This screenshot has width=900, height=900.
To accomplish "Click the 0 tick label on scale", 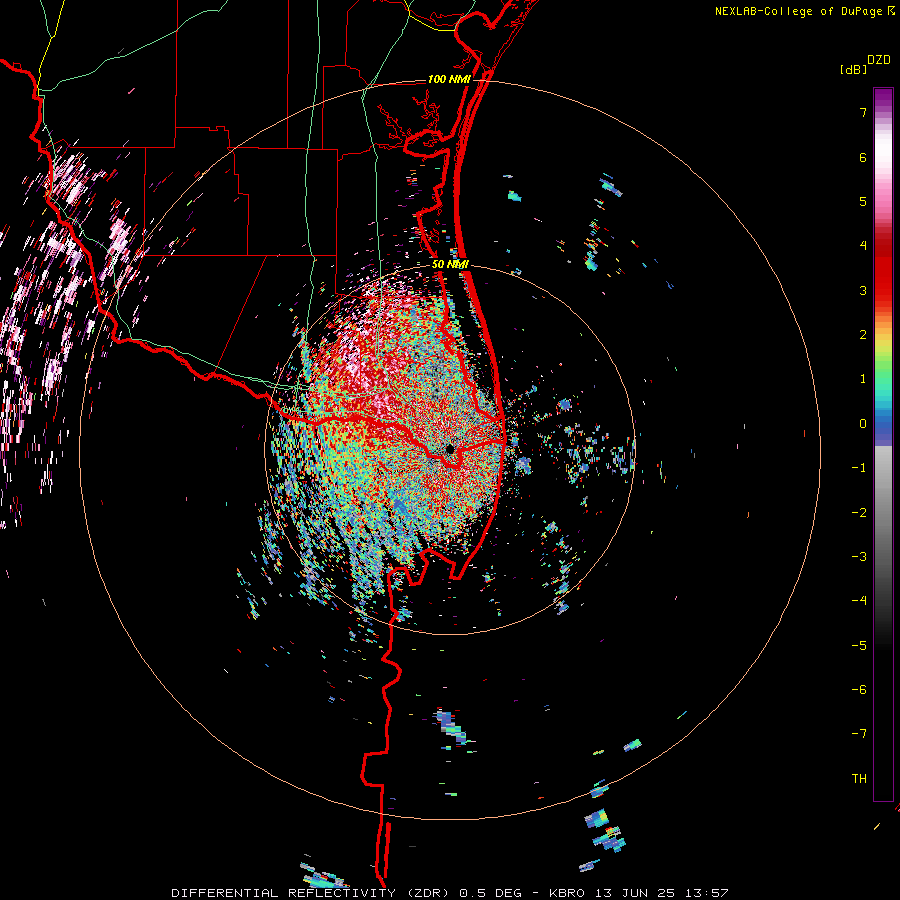I will pyautogui.click(x=863, y=424).
